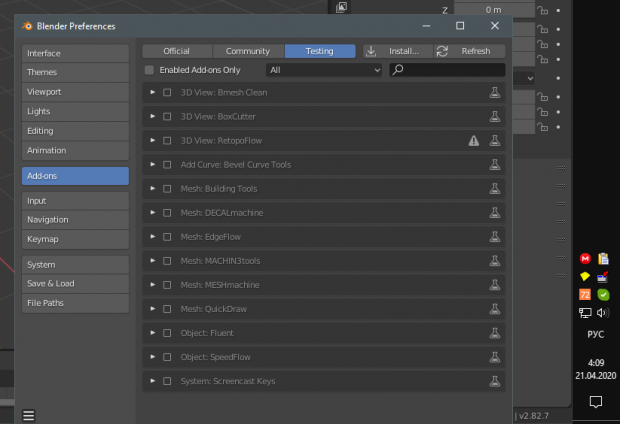Open the File Paths preferences section

coord(75,303)
